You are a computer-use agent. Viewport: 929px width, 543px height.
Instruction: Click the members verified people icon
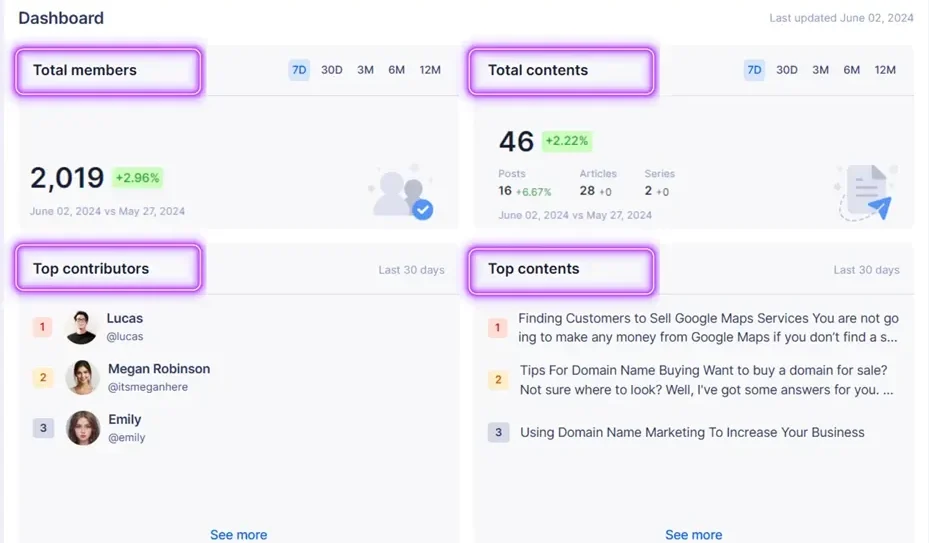[401, 192]
